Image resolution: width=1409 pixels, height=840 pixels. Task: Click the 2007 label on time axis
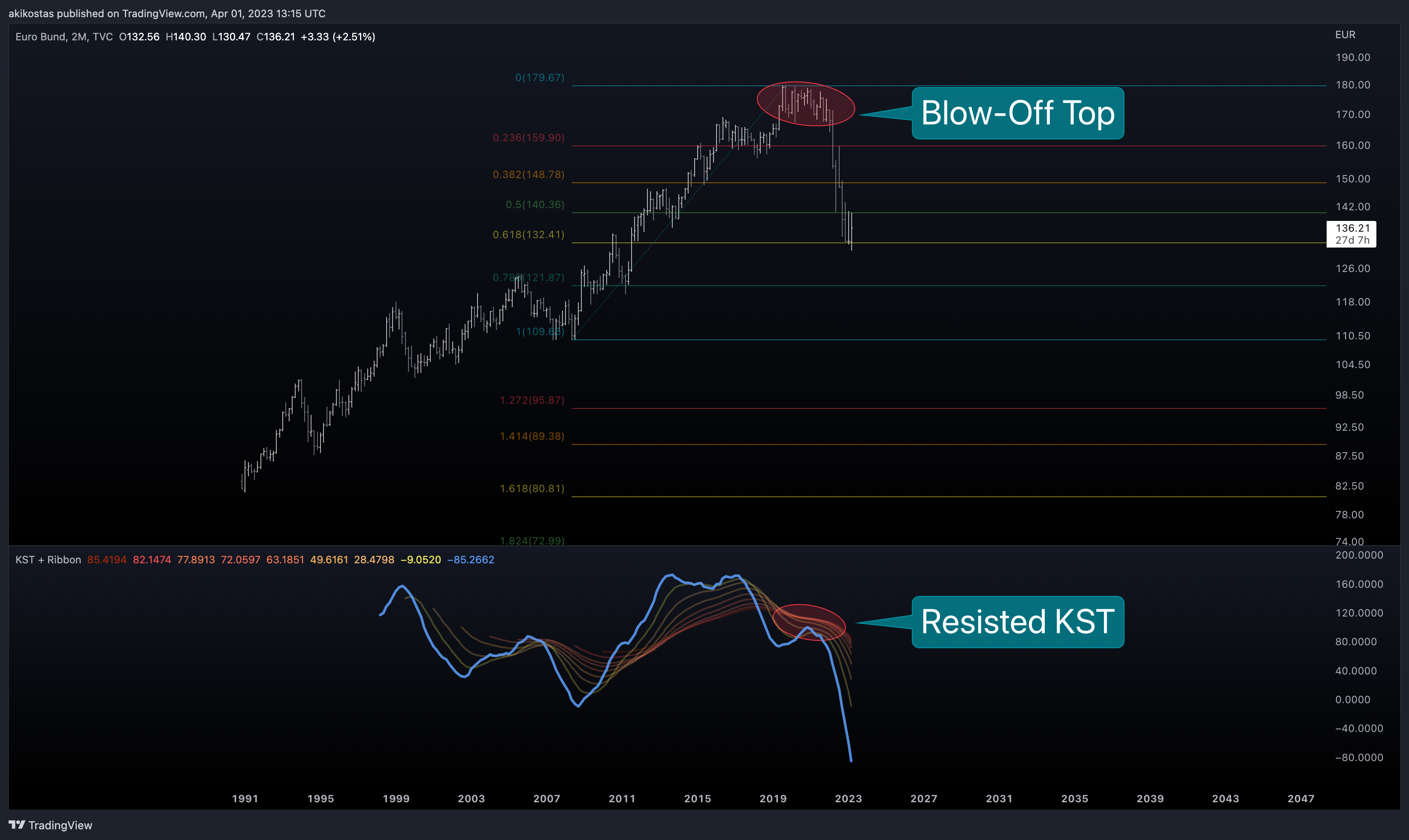click(x=546, y=799)
